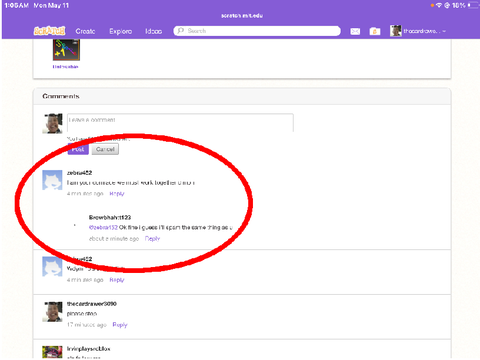
Task: Click thecardrawer9090's comment avatar
Action: pos(52,312)
